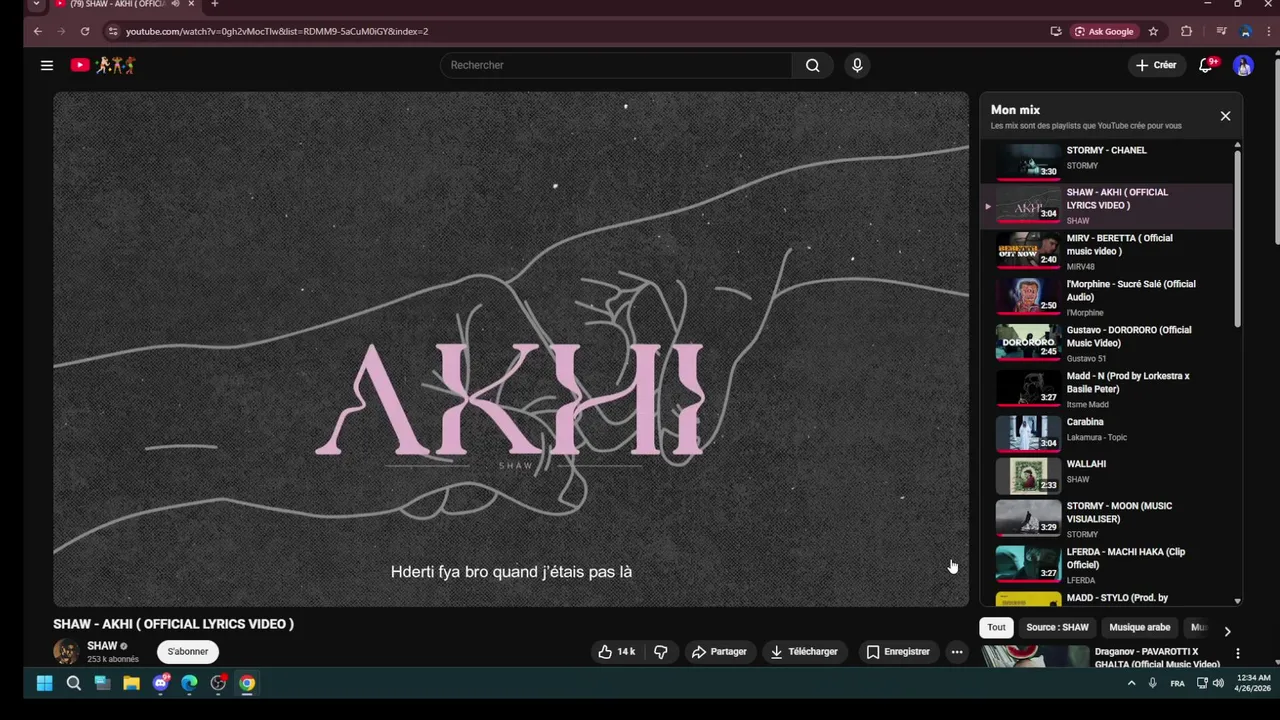
Task: Click the SHAW - AKHI playlist entry title
Action: coord(1117,198)
